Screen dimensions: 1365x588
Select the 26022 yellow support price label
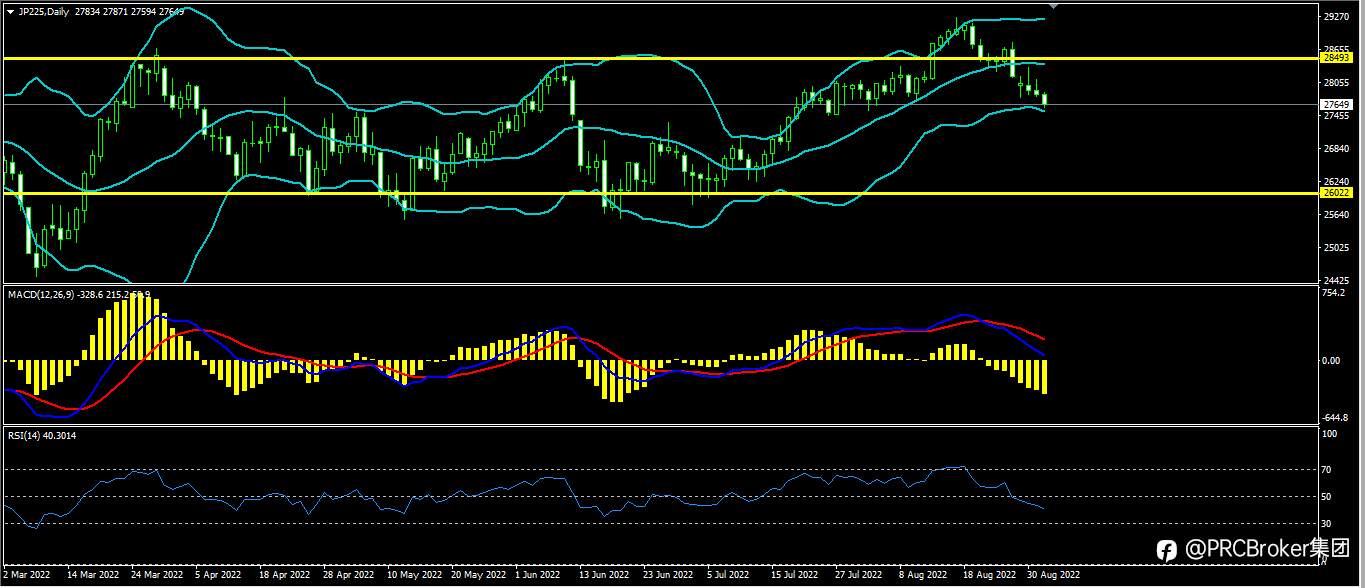tap(1337, 192)
